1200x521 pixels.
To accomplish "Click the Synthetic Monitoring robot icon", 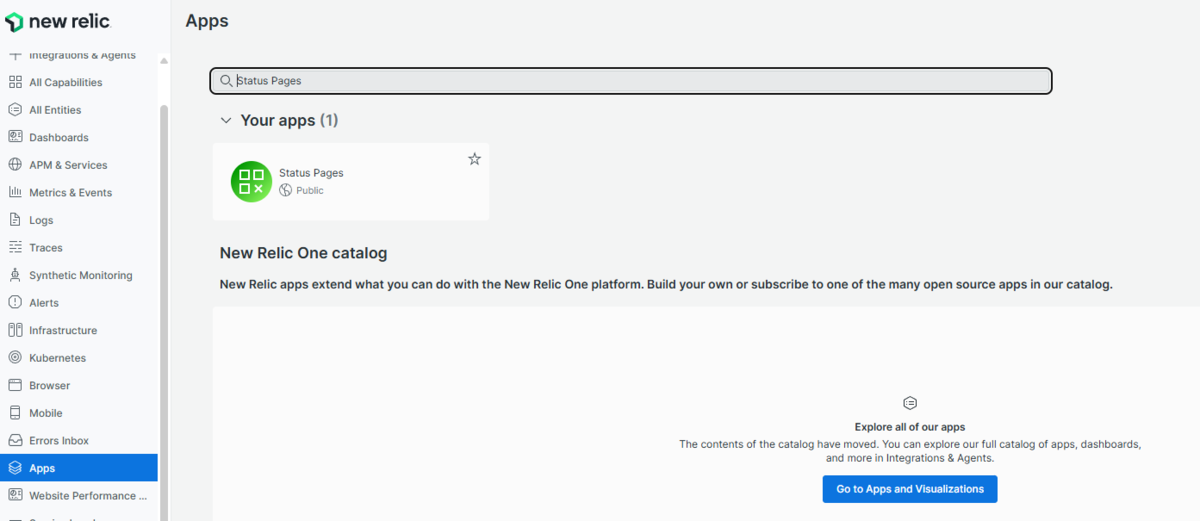I will [x=15, y=275].
